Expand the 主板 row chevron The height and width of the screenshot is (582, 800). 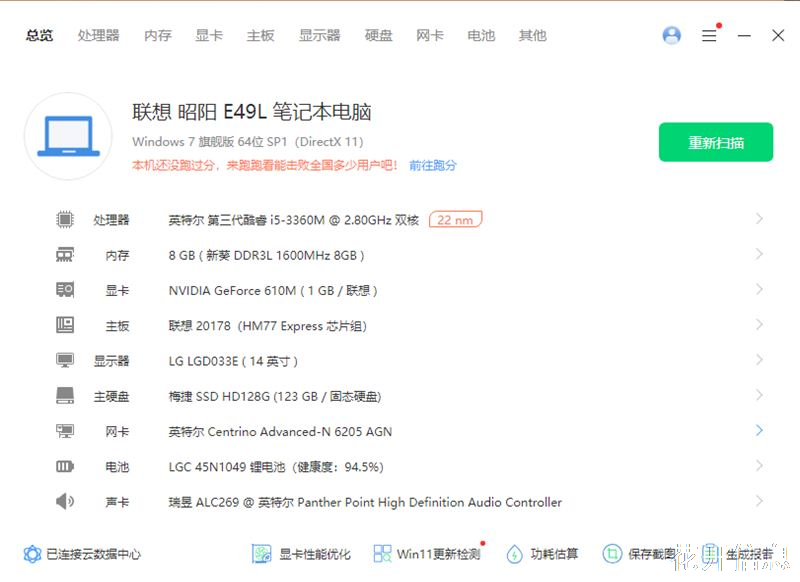(x=759, y=324)
